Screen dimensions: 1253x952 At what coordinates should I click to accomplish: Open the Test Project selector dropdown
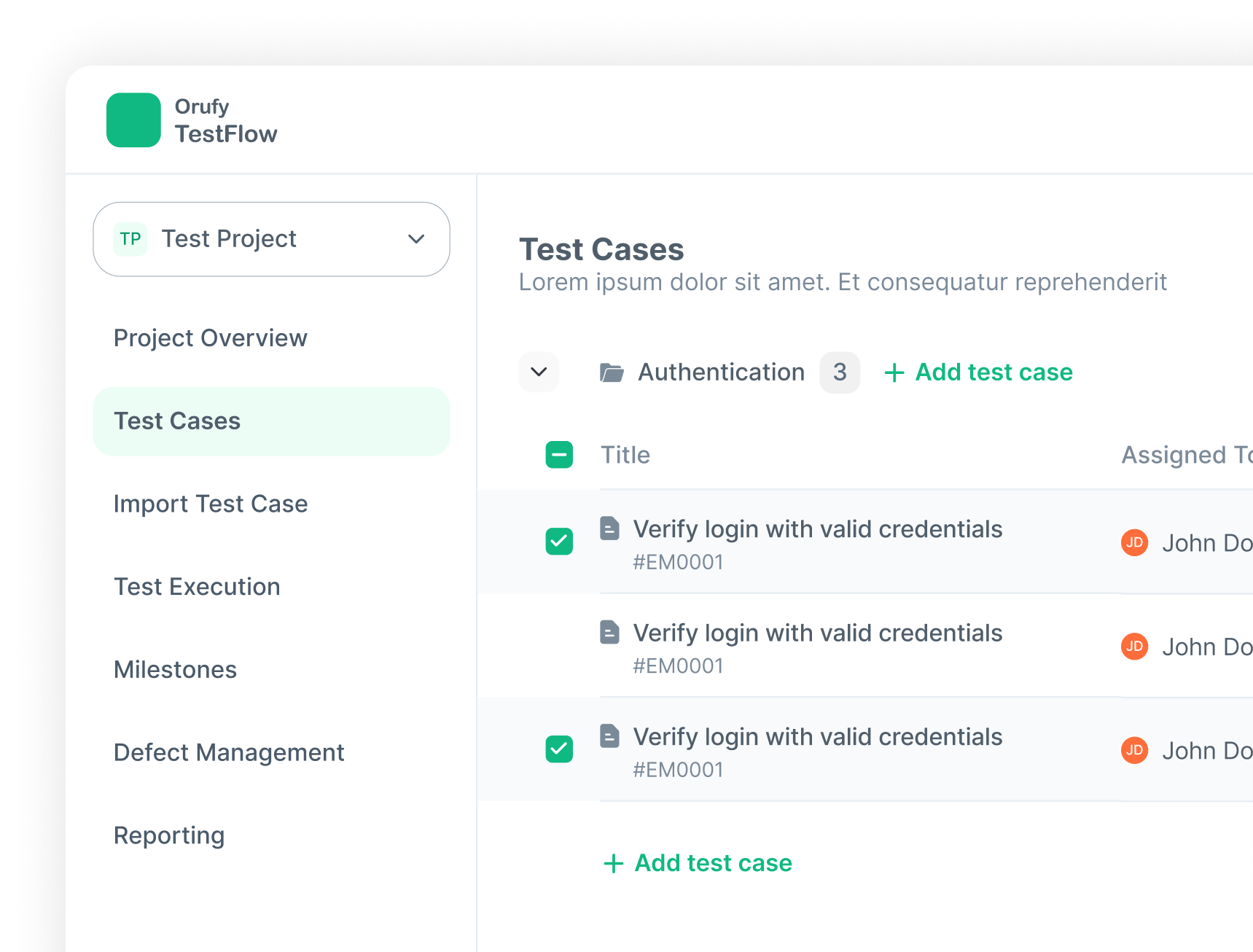[x=271, y=239]
